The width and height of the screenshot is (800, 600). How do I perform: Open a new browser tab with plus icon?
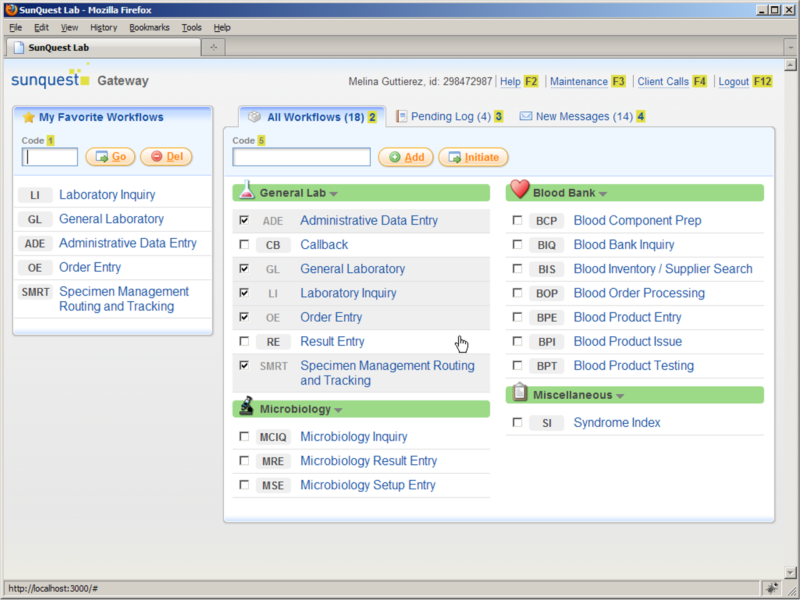pyautogui.click(x=213, y=47)
